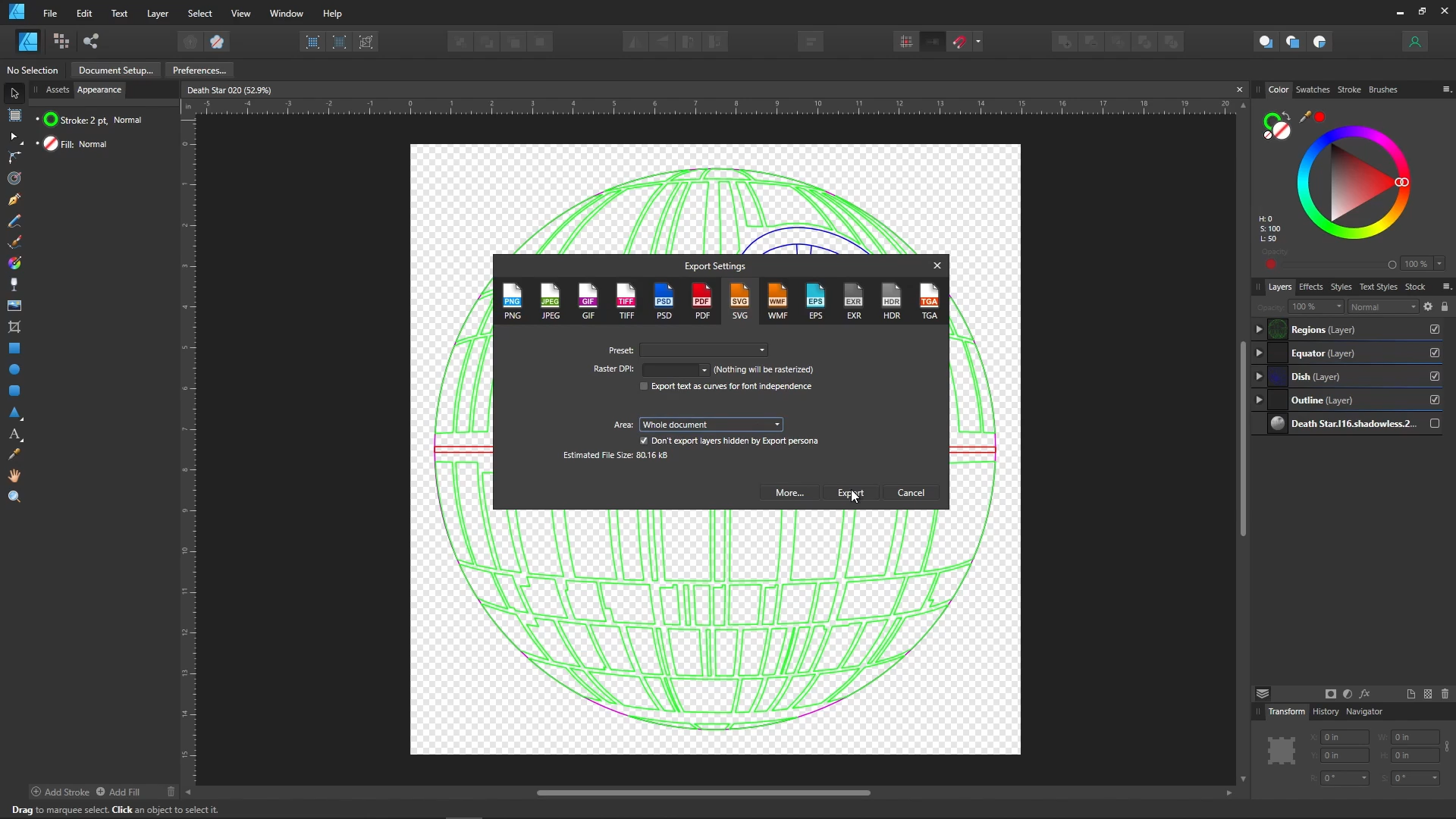Open the Layer menu

tap(157, 13)
